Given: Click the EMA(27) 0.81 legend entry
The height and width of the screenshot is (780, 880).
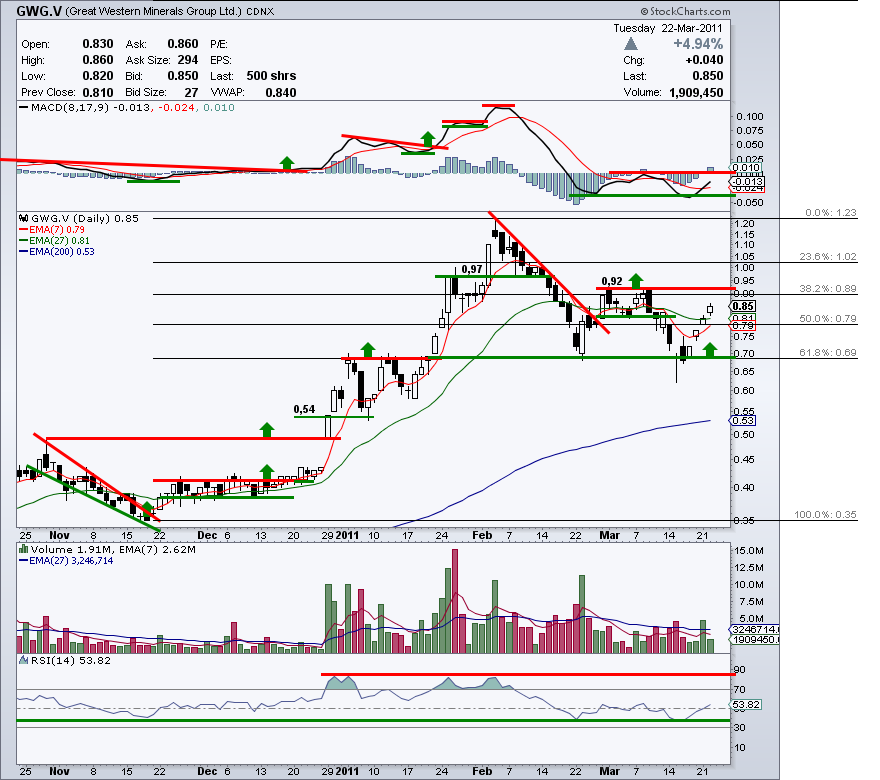Looking at the screenshot, I should pos(54,240).
